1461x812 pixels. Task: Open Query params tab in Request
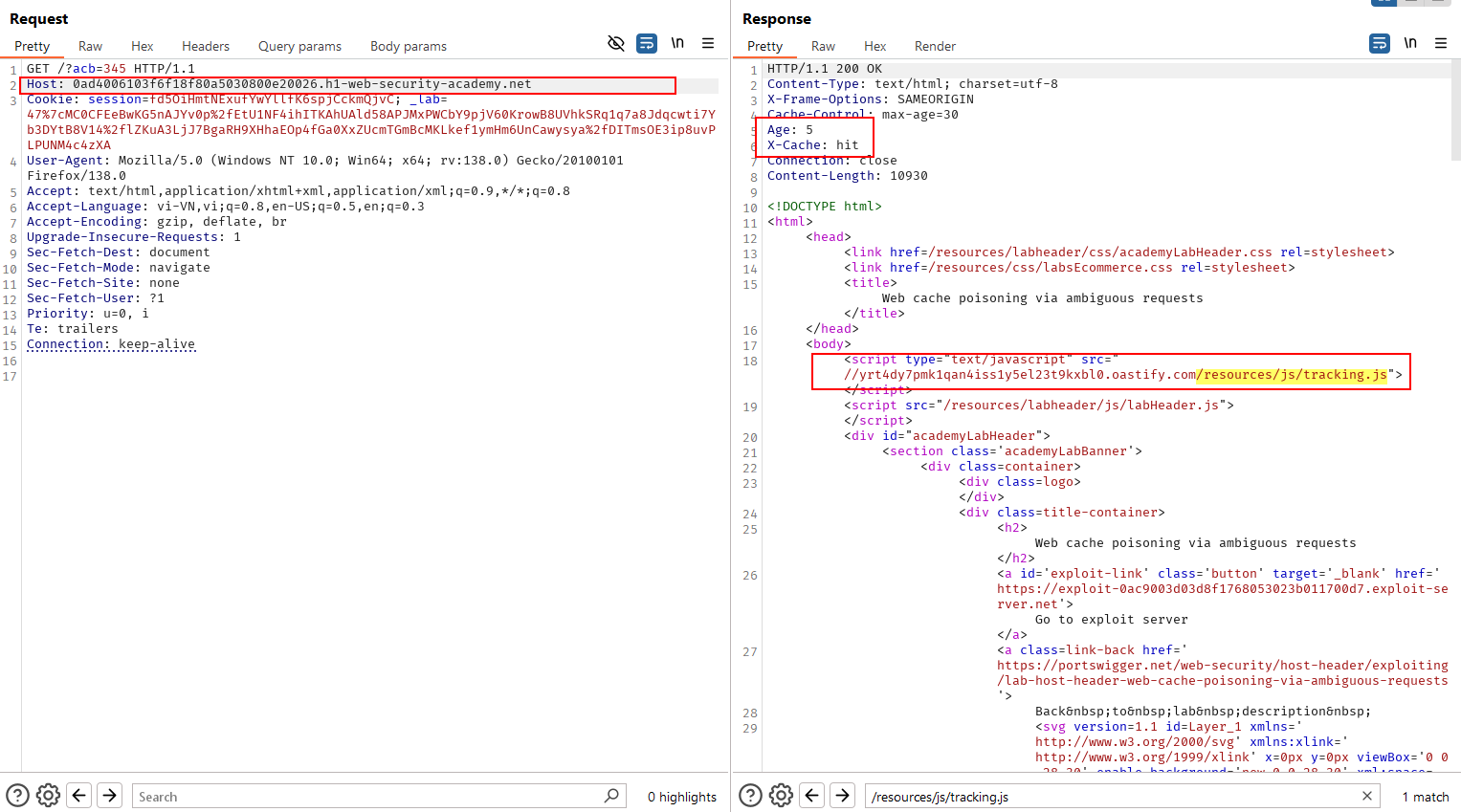click(299, 46)
